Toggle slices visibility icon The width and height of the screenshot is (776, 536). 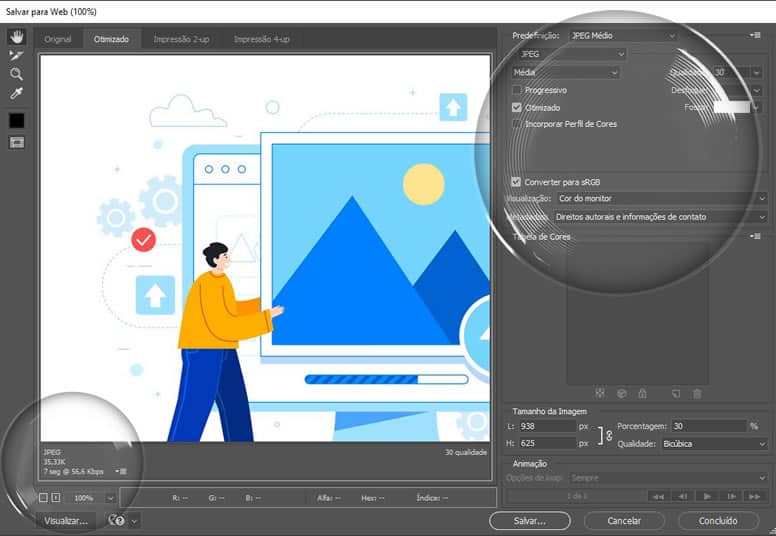tap(16, 142)
